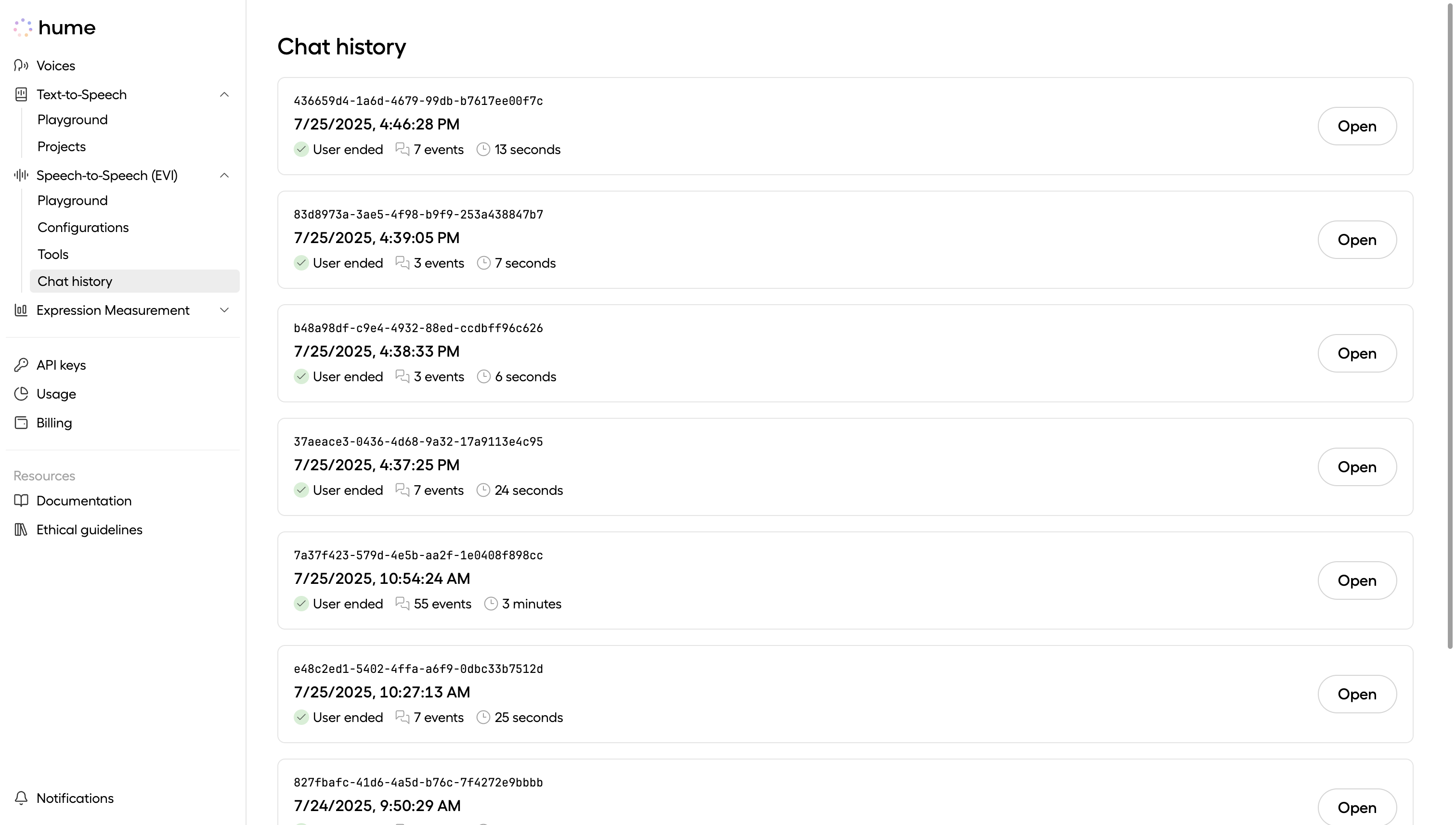Click the Text-to-Speech icon

[21, 95]
